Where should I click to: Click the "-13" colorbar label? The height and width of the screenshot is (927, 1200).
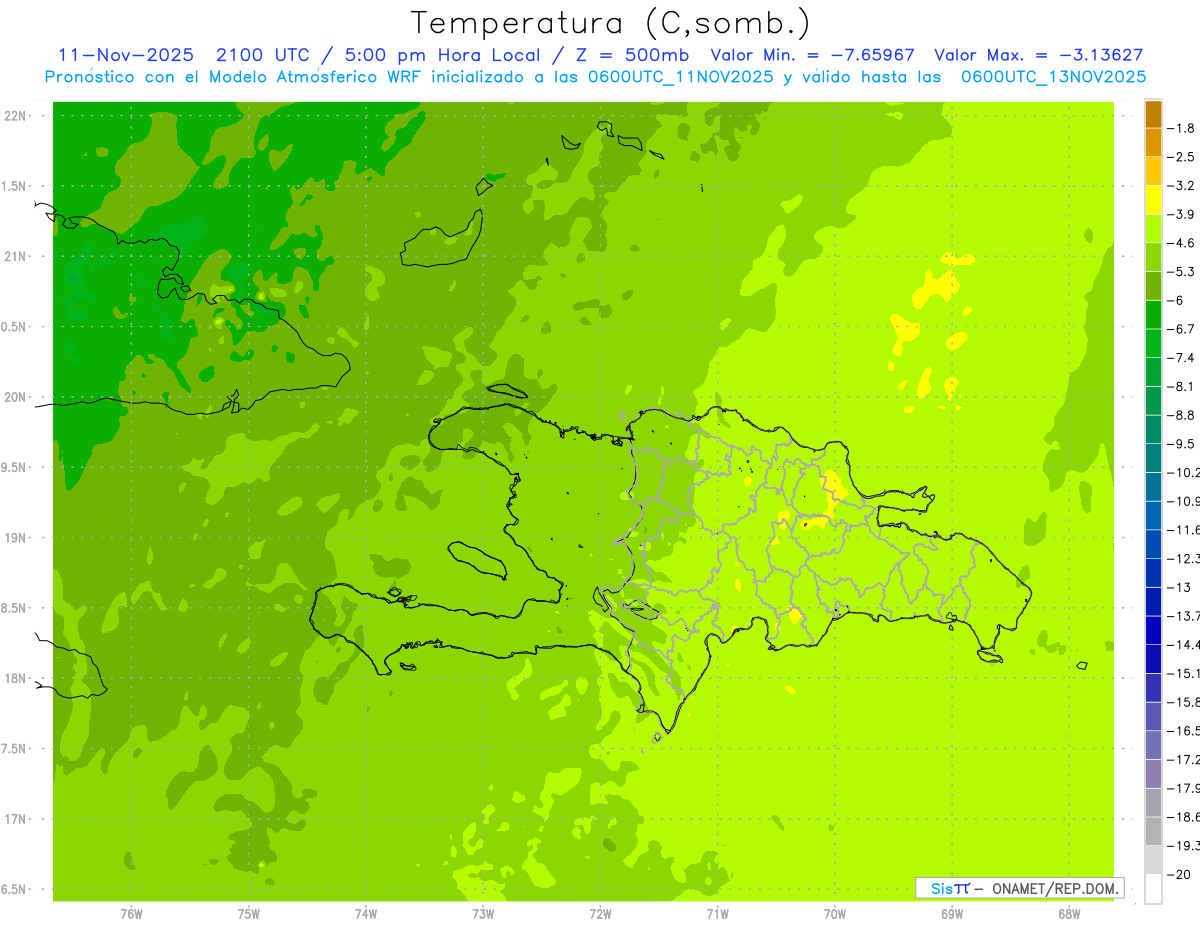1178,587
